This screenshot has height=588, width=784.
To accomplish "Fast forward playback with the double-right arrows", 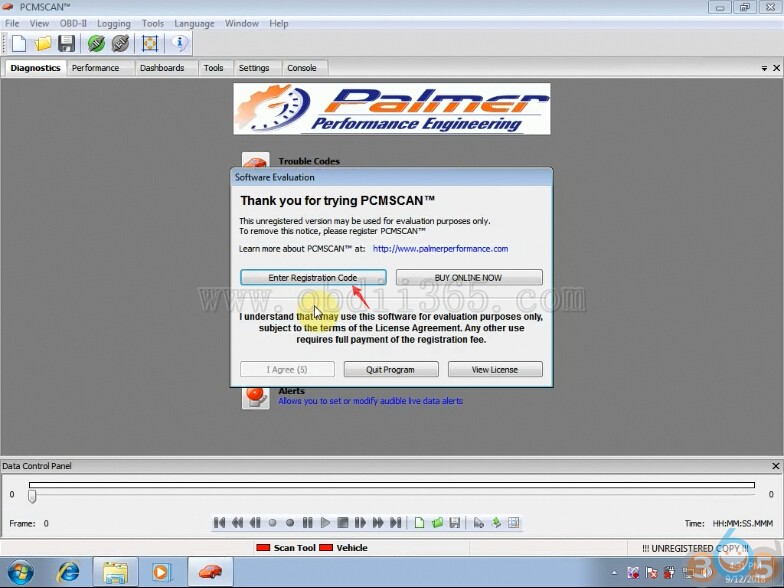I will point(378,523).
